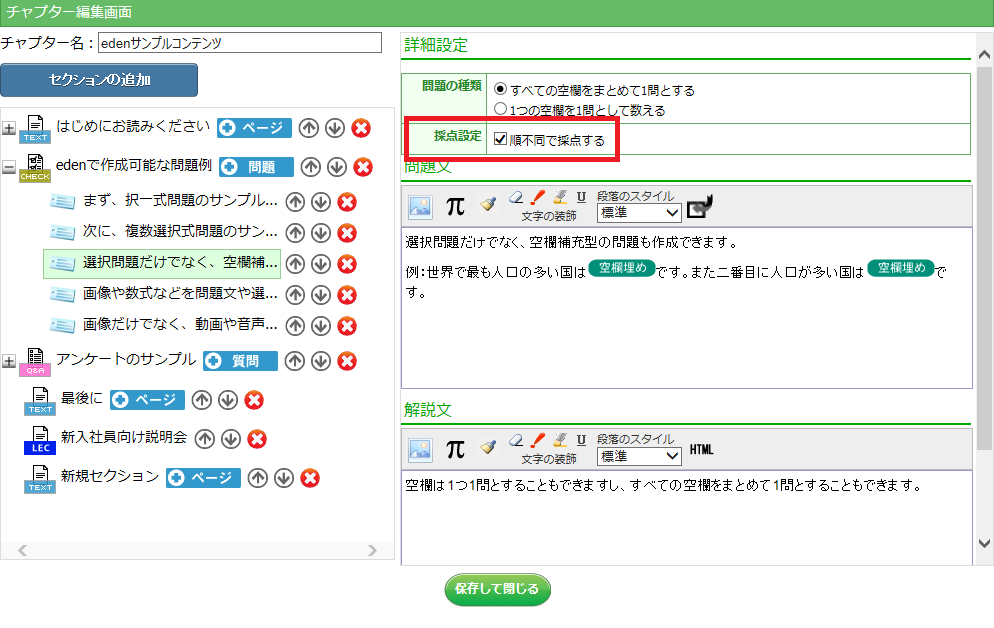994x628 pixels.
Task: Move はじめにお読みください section down
Action: point(335,128)
